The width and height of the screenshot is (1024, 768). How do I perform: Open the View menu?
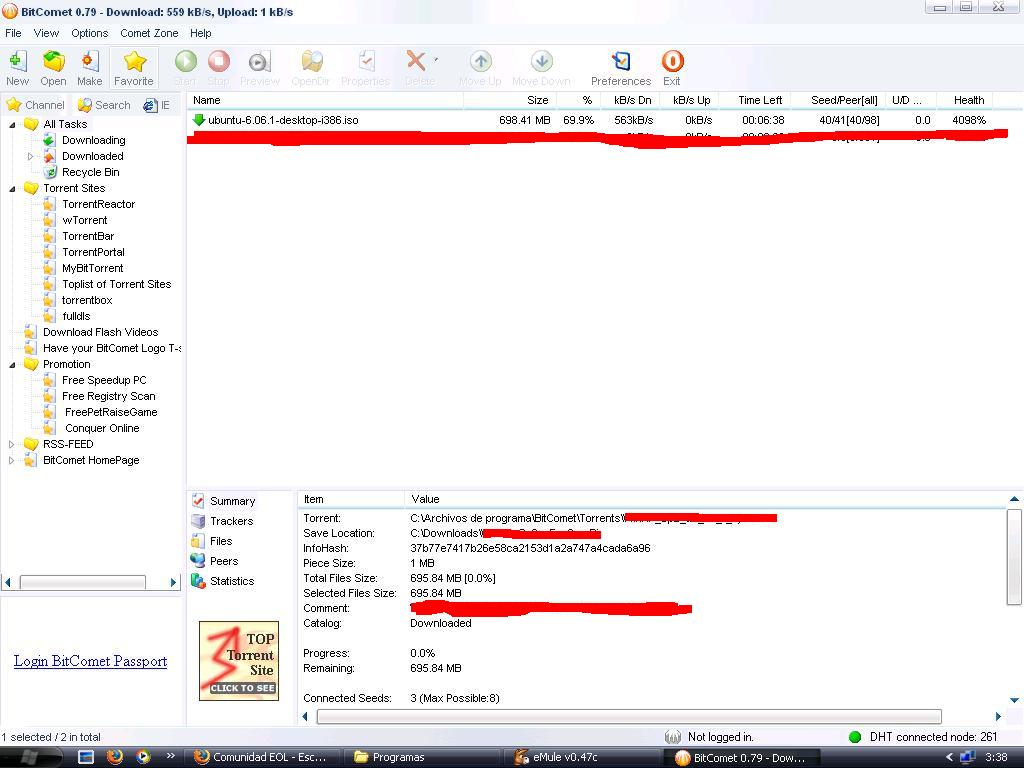(46, 33)
